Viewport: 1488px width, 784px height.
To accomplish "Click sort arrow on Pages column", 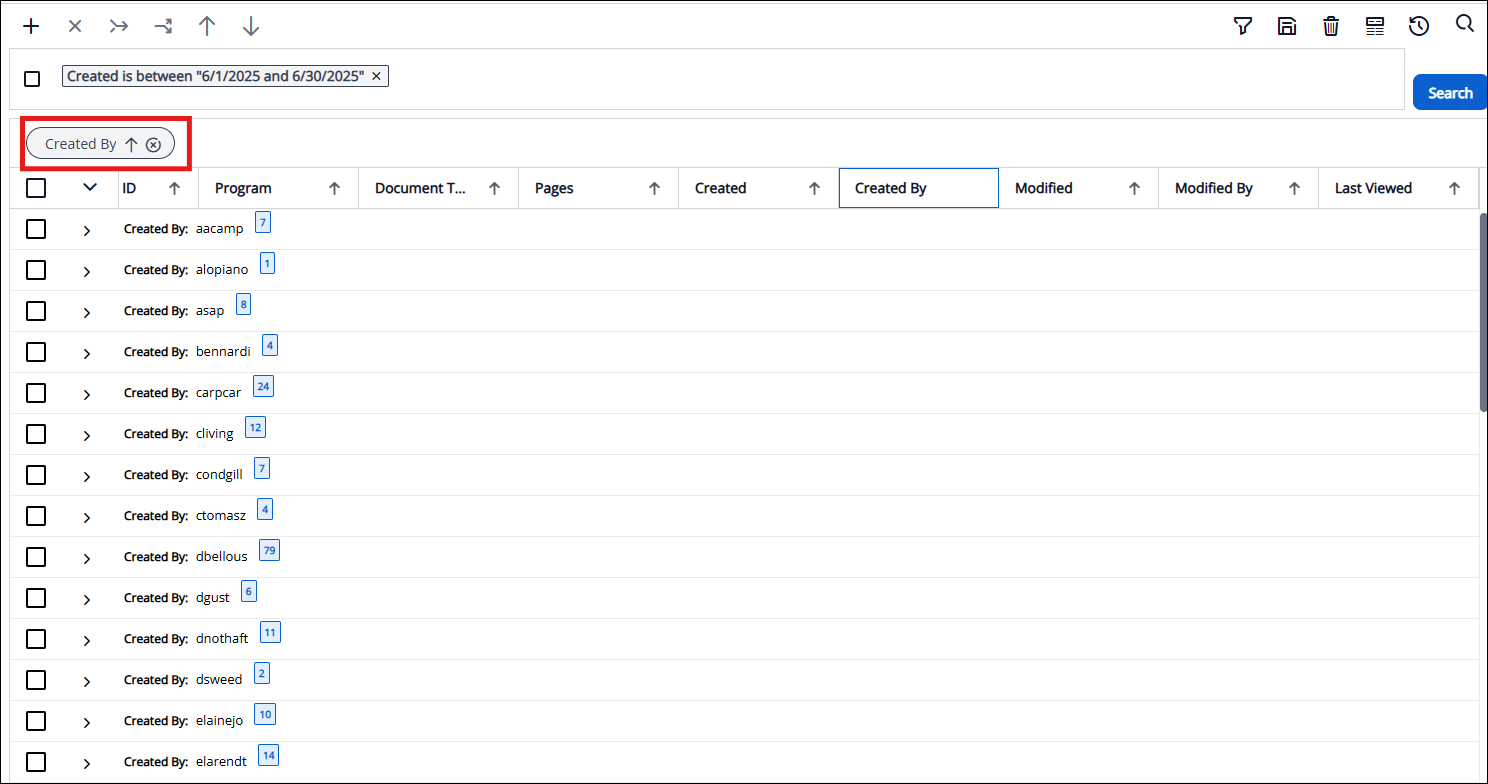I will click(655, 188).
